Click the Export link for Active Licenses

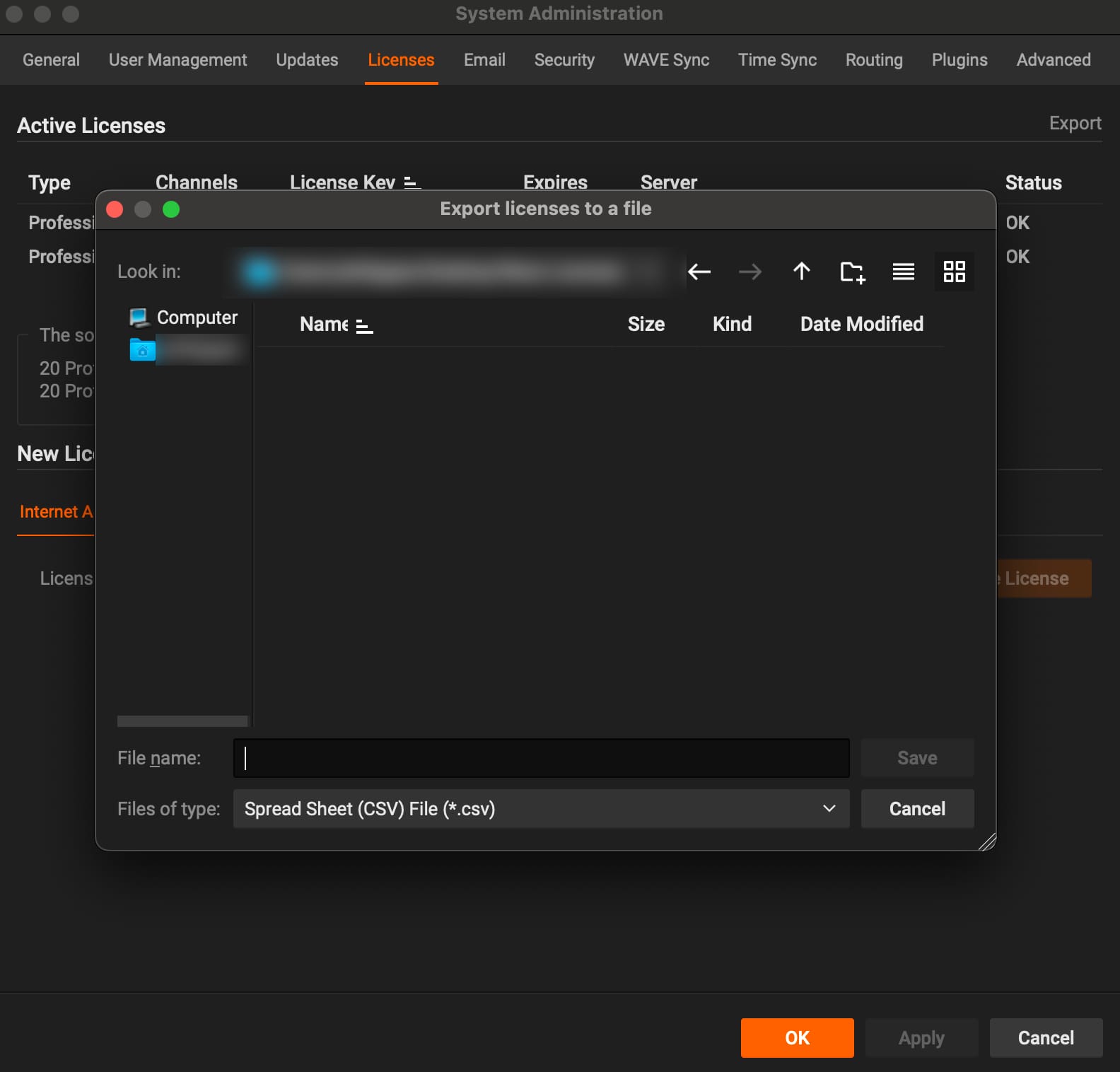click(x=1075, y=123)
